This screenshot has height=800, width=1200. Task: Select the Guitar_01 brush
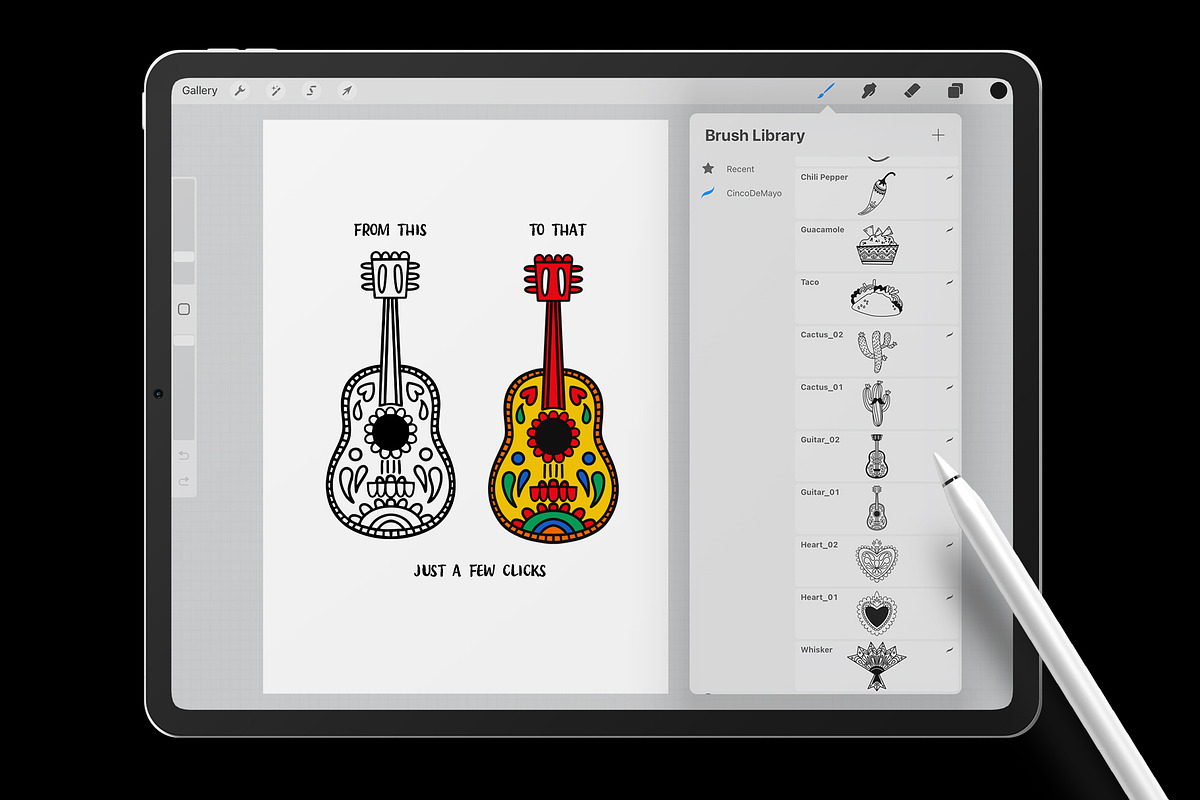(877, 509)
